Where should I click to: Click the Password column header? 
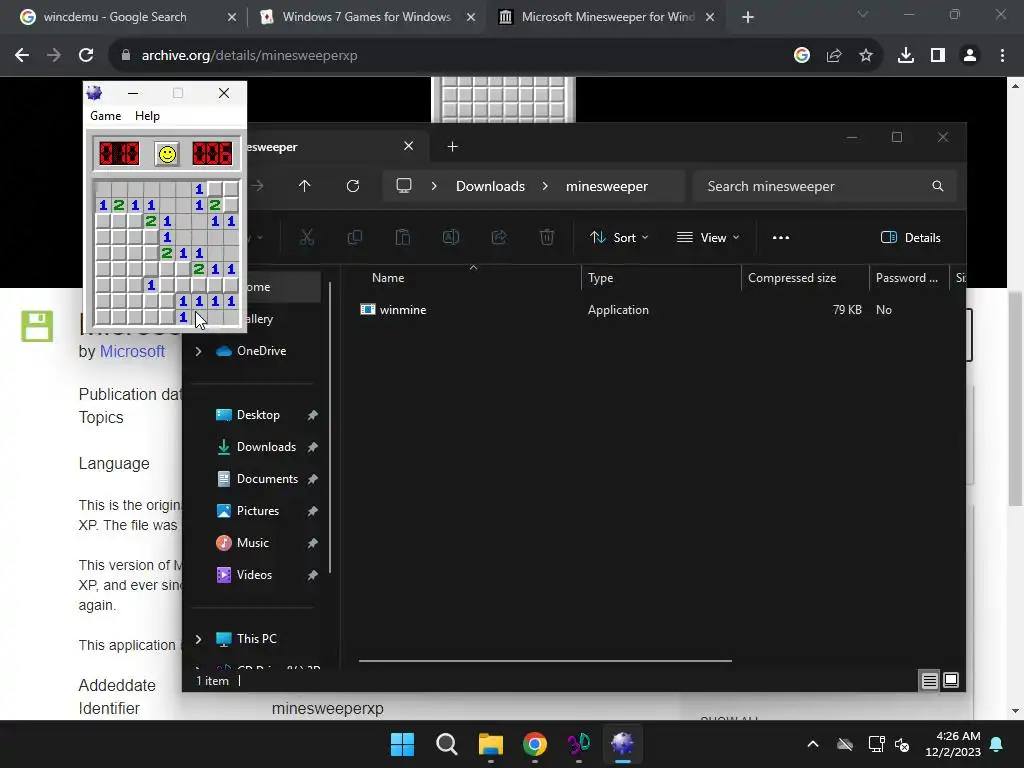click(x=906, y=278)
